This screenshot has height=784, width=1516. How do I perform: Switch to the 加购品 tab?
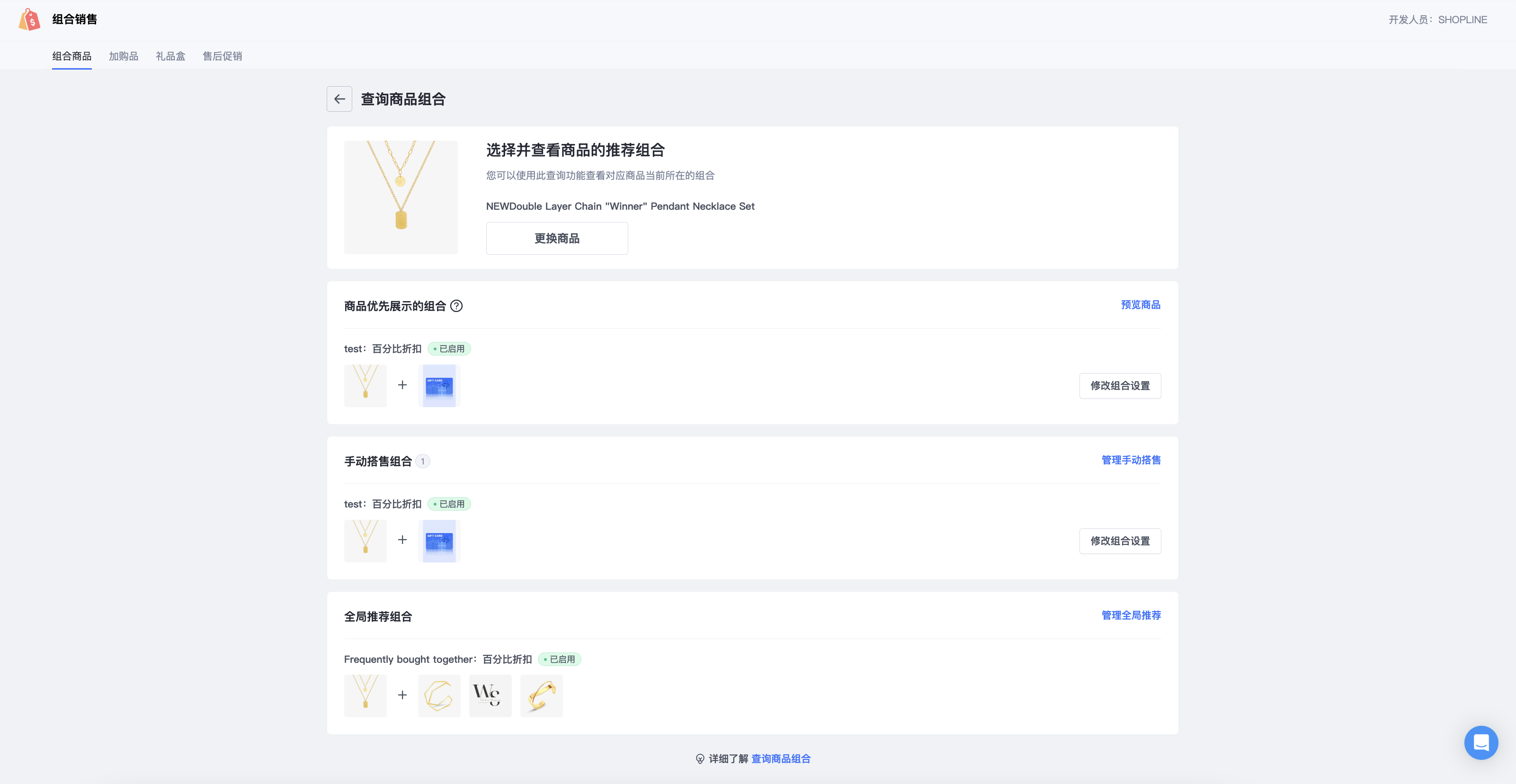tap(124, 56)
